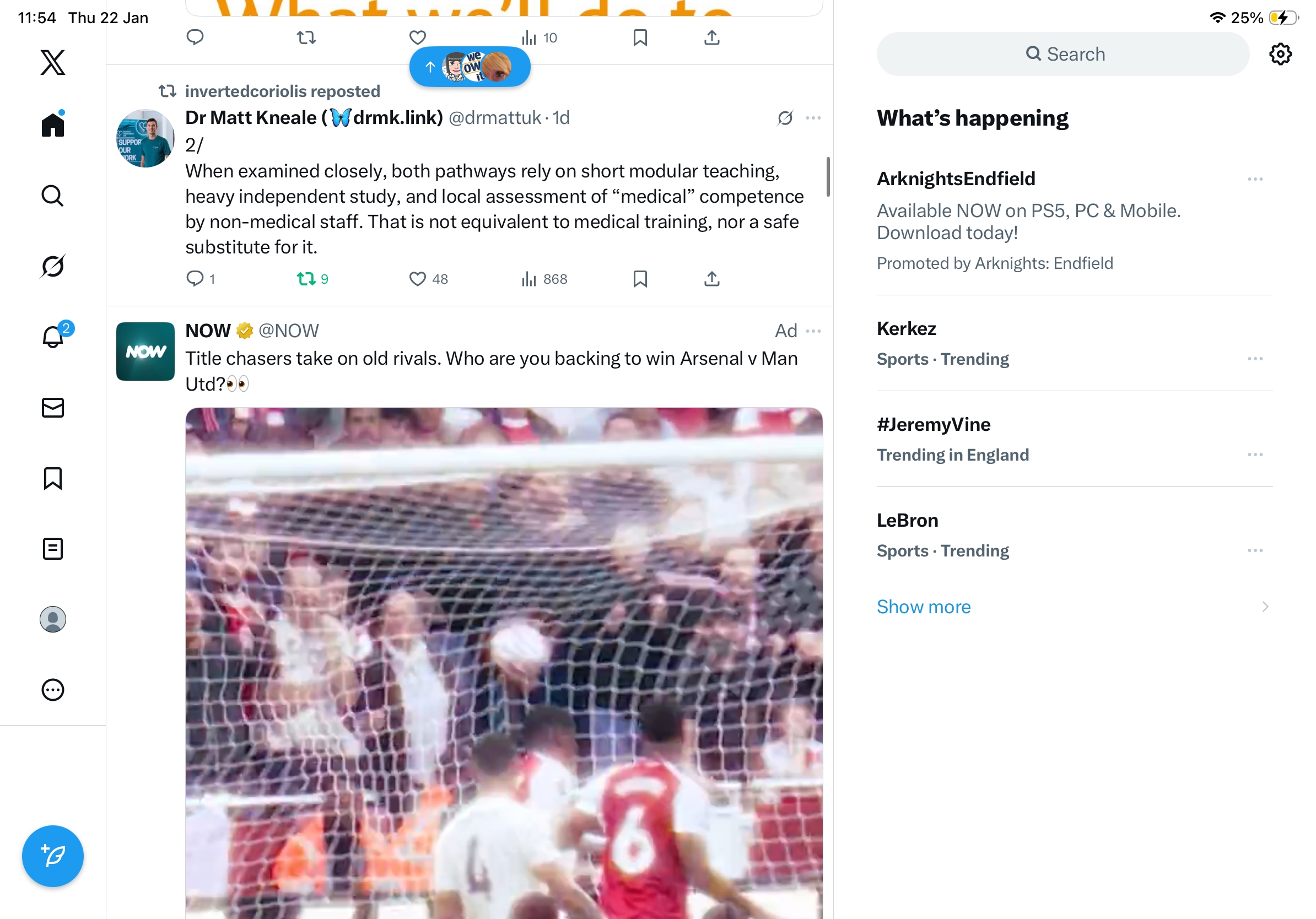Share Dr Matt Kneale's post

tap(711, 278)
